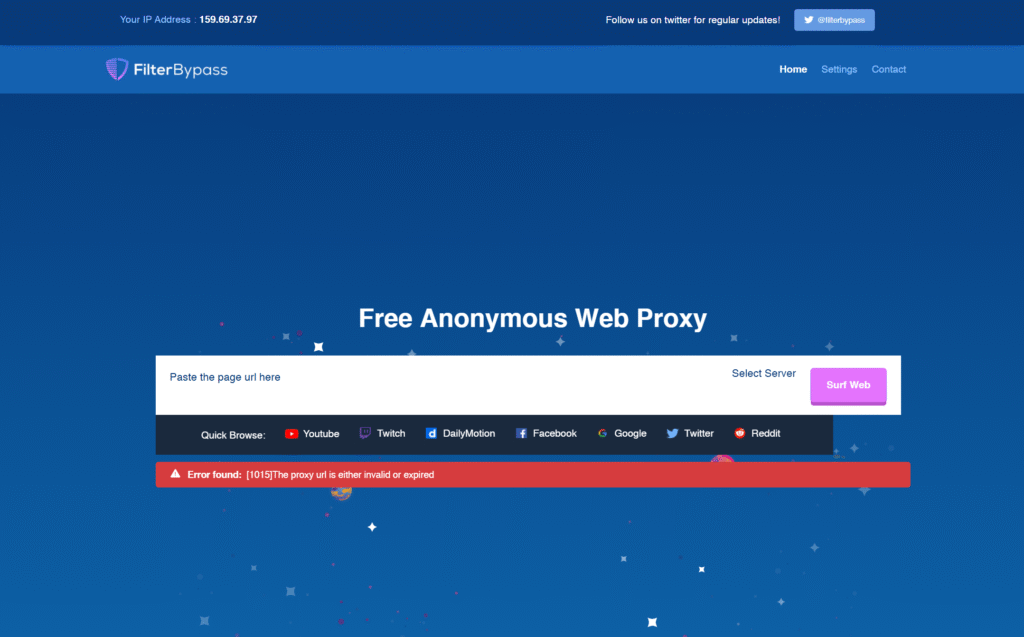
Task: Click the Surf Web button
Action: point(848,385)
